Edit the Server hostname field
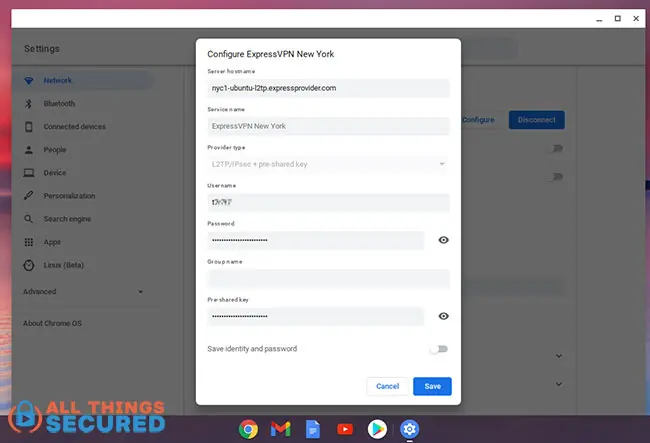 point(328,88)
